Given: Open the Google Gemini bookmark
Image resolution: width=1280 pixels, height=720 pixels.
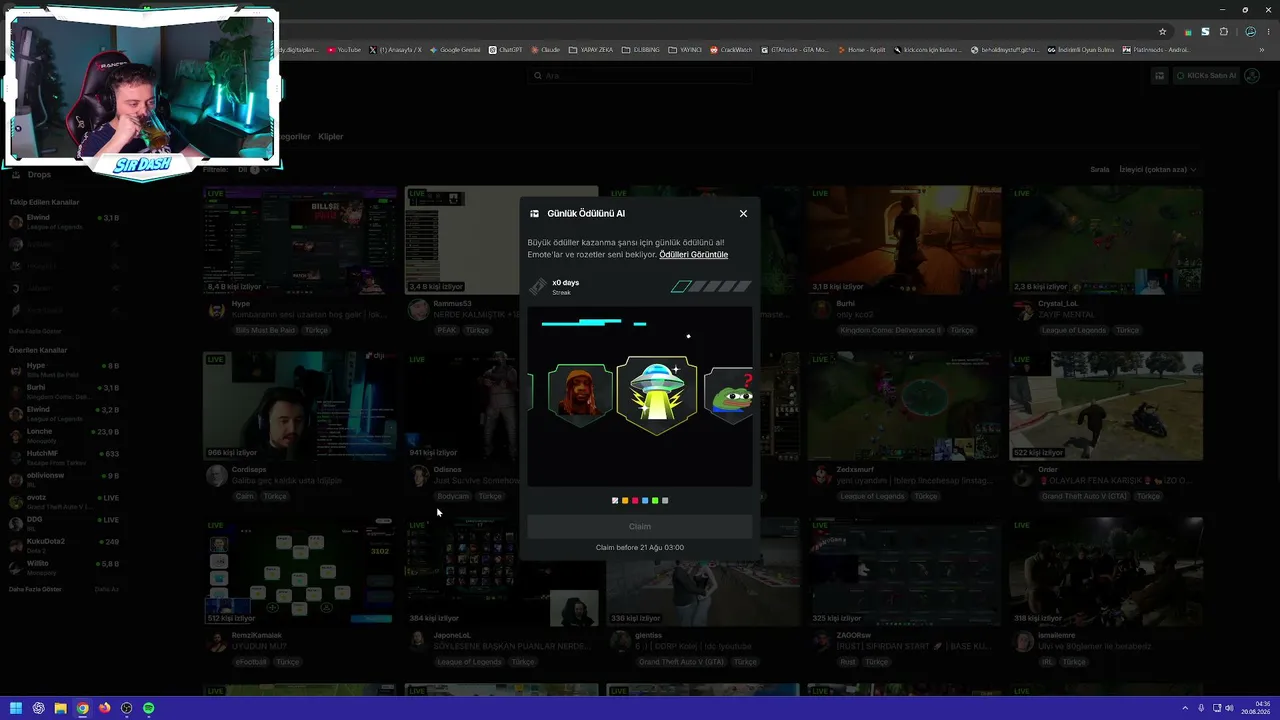Looking at the screenshot, I should click(455, 50).
